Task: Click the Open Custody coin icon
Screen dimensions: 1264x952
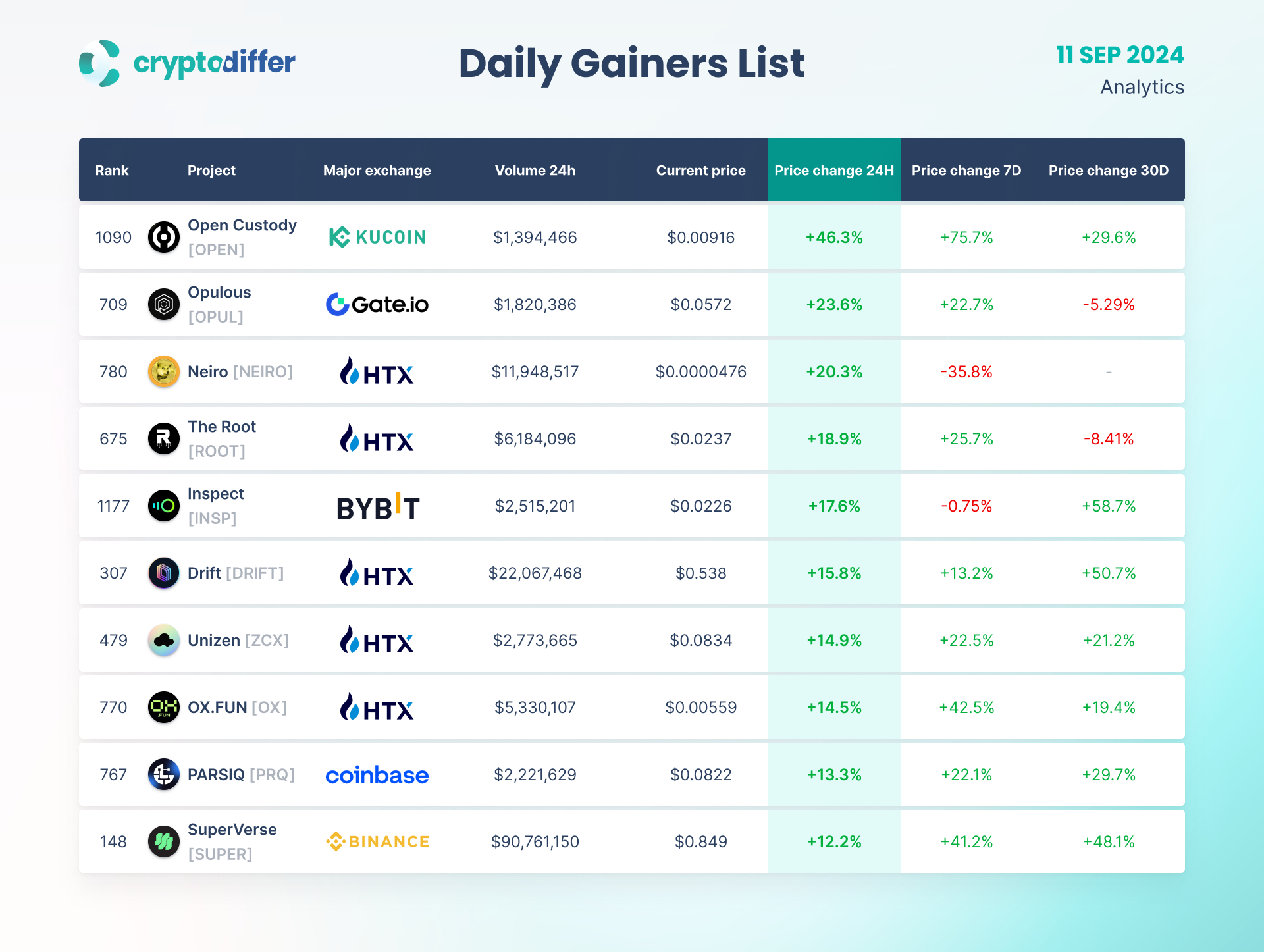Action: pos(164,237)
